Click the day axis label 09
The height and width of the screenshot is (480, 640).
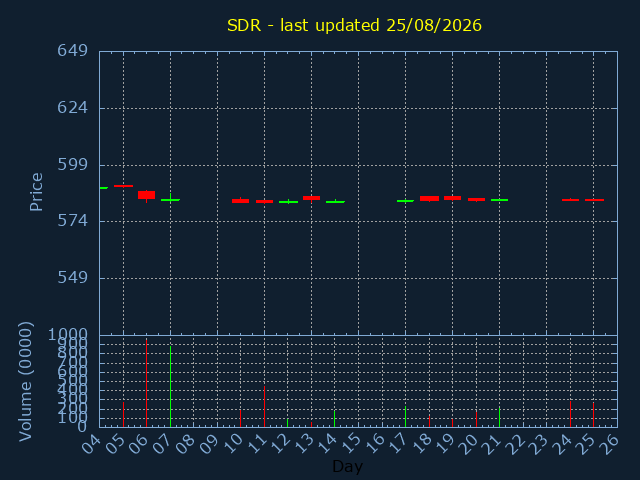[x=209, y=444]
